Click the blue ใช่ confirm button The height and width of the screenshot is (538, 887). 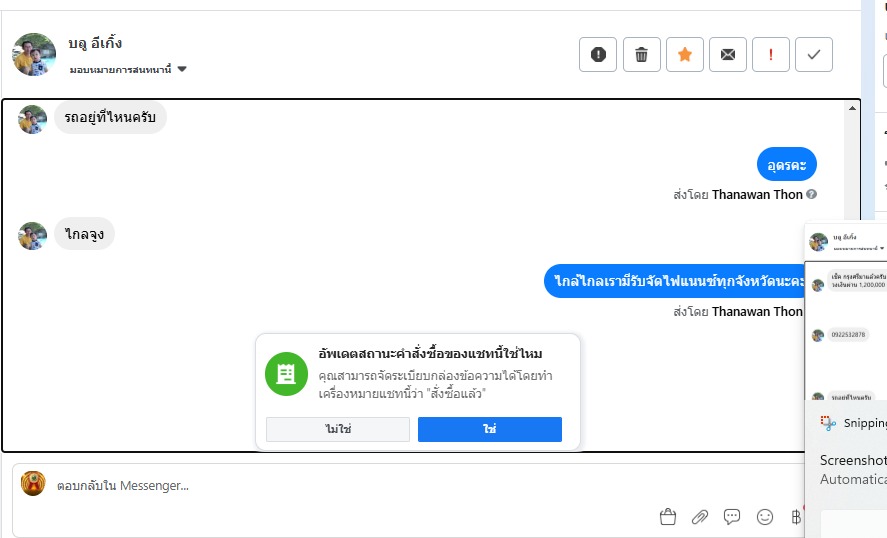pyautogui.click(x=490, y=429)
